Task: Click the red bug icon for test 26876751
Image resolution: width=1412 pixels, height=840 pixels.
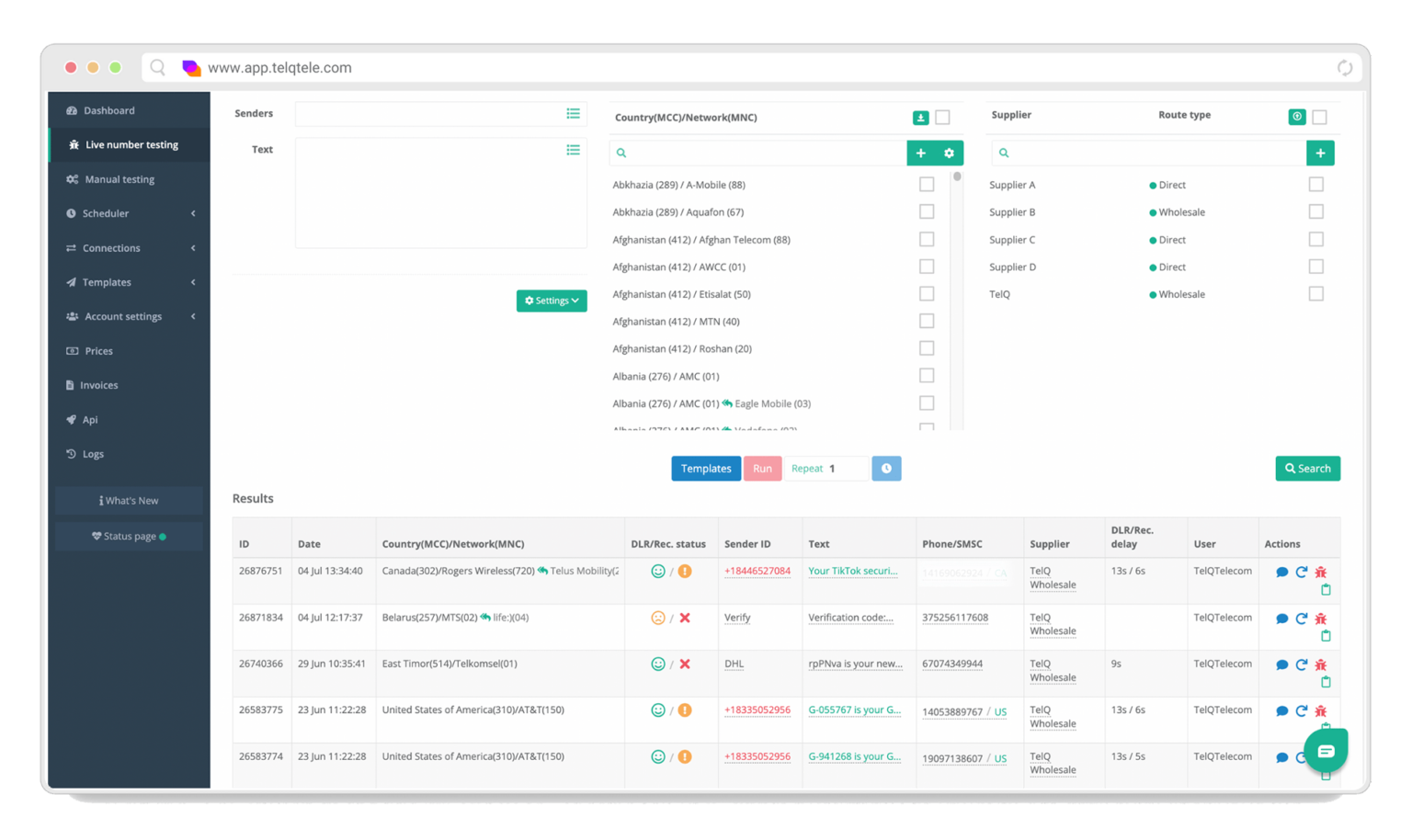Action: coord(1321,572)
